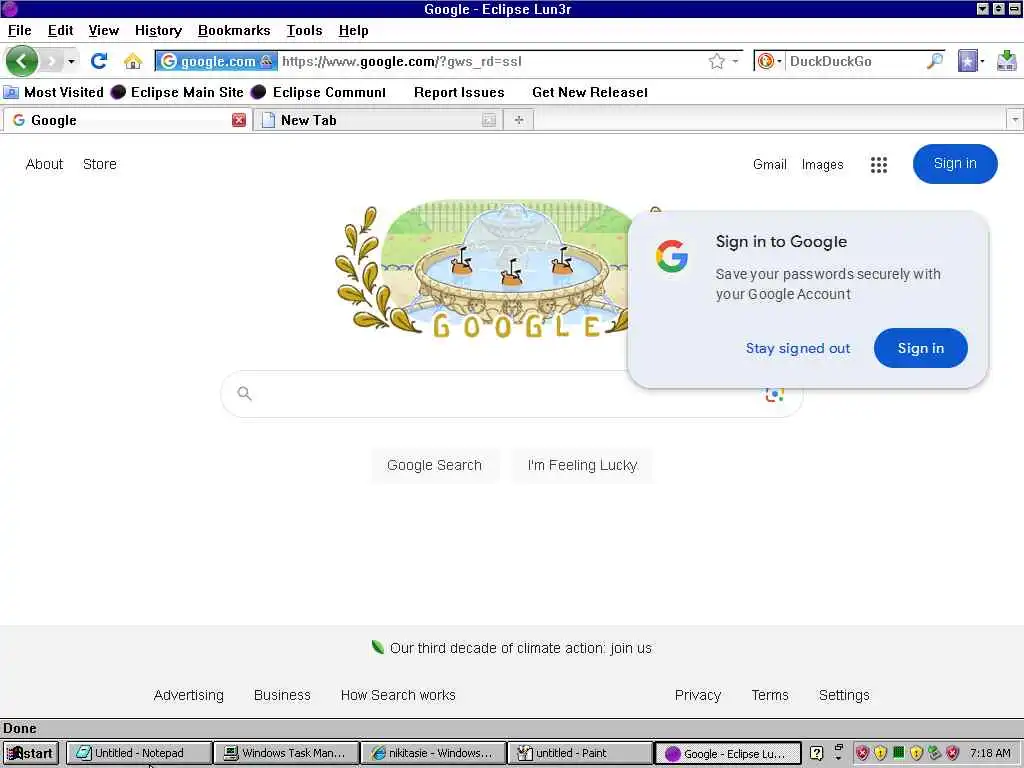Click the Store link

[x=100, y=165]
